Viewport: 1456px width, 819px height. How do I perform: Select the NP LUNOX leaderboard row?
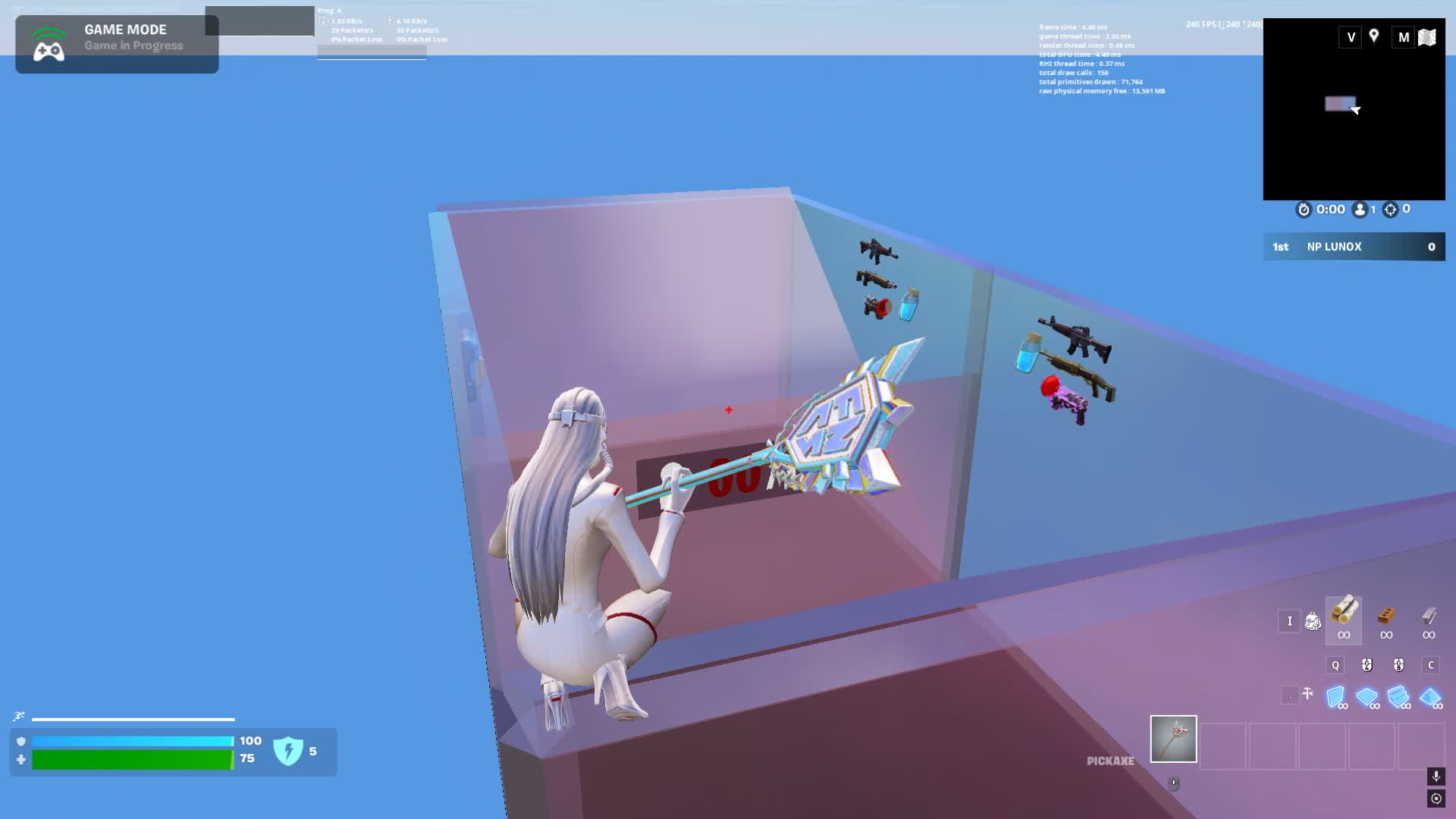[x=1354, y=246]
